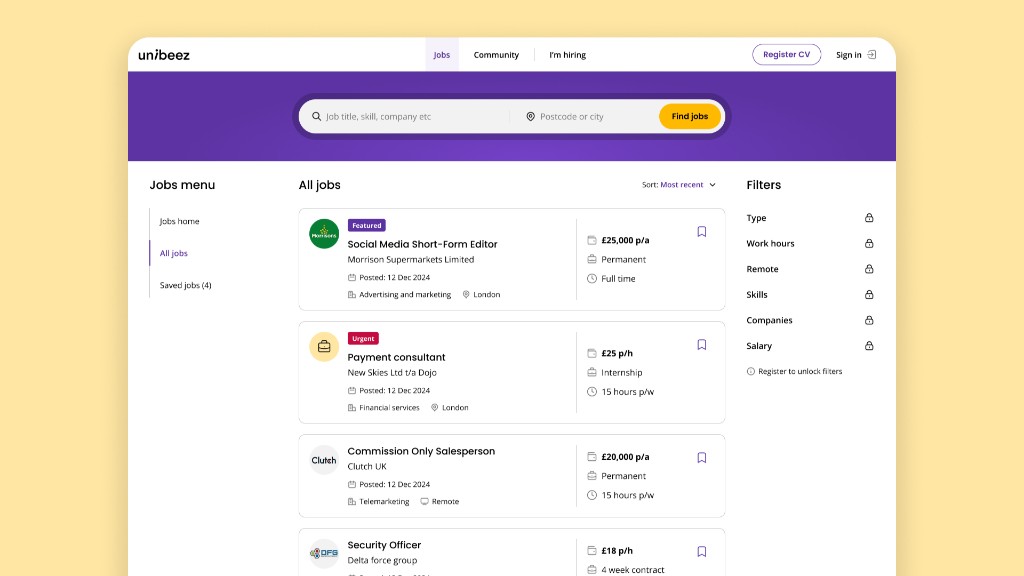Click Clutch UK company name
Viewport: 1024px width, 576px height.
click(367, 466)
